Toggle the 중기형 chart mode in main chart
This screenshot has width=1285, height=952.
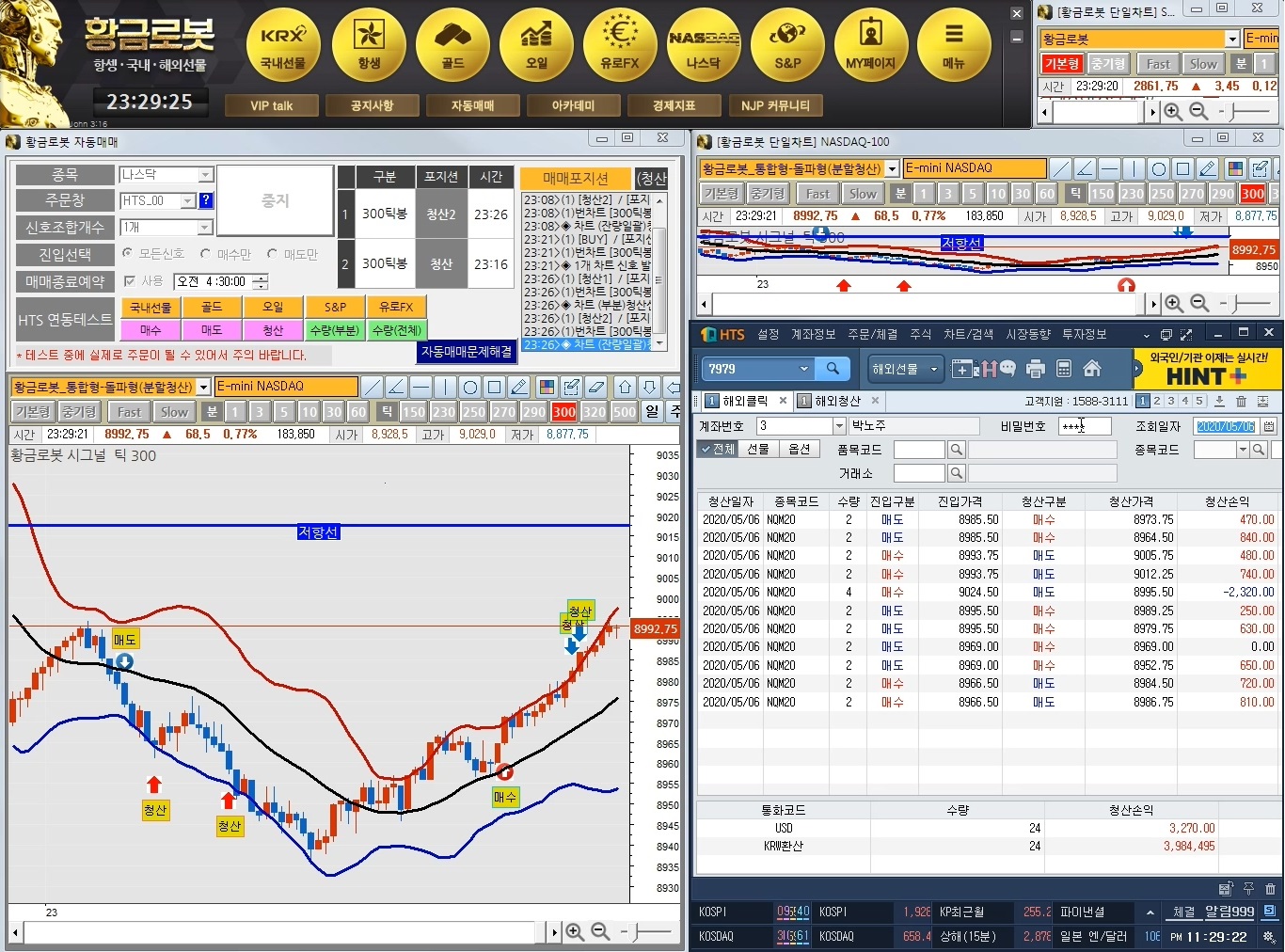point(79,412)
